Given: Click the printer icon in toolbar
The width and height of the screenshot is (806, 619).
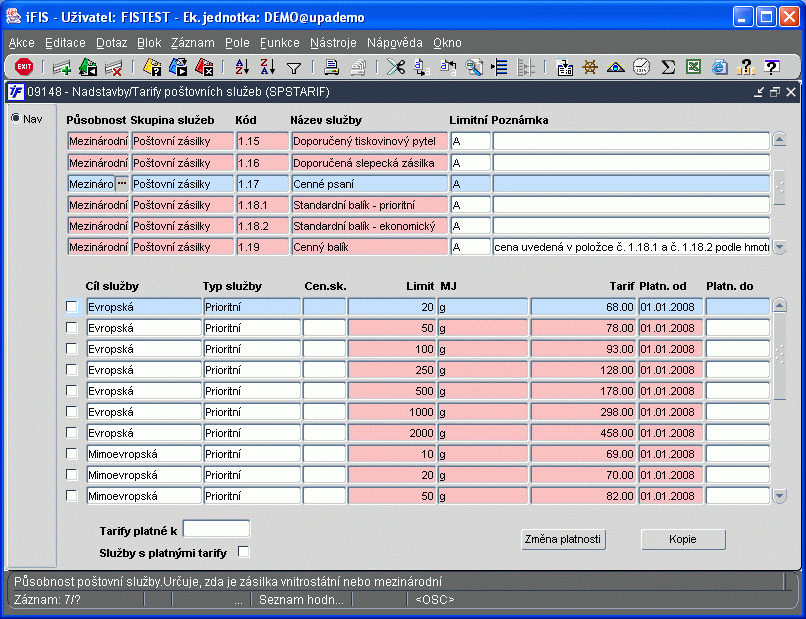Looking at the screenshot, I should click(x=331, y=68).
